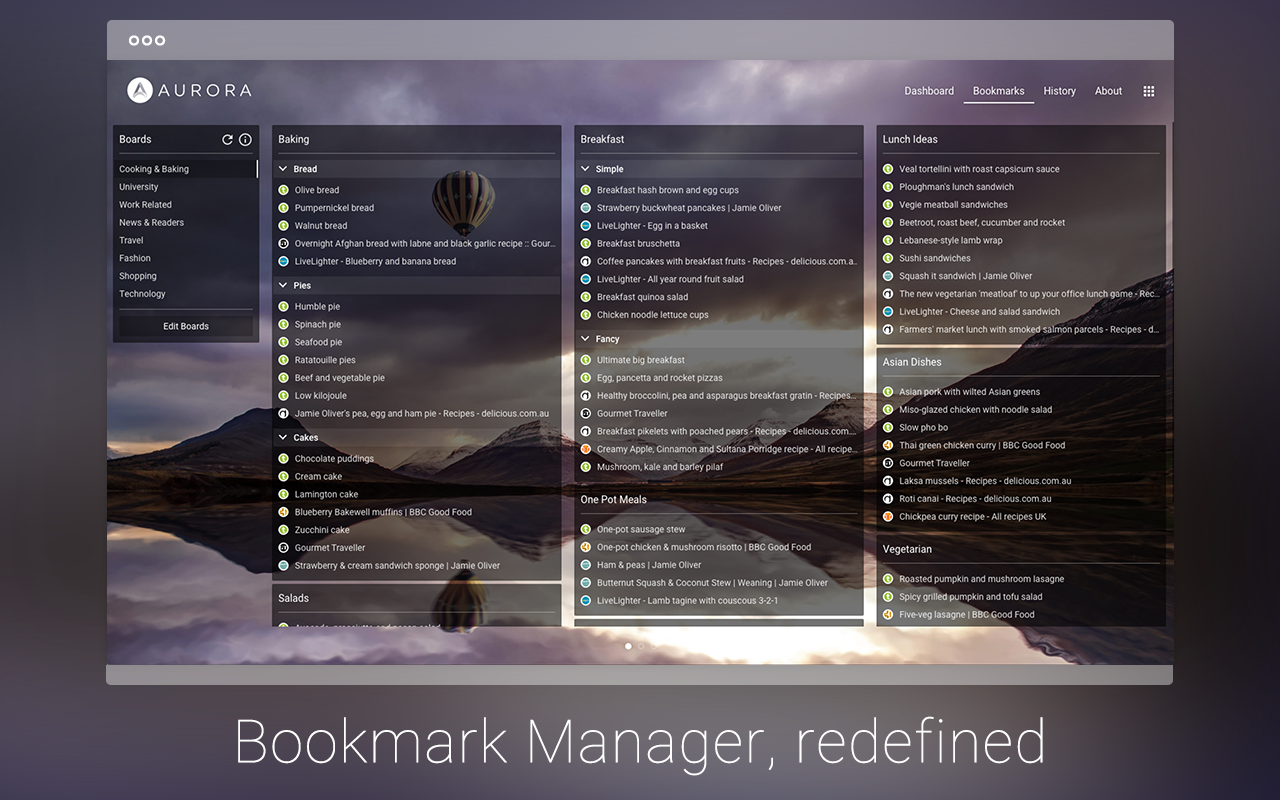Open the Ultimate big breakfast bookmark
This screenshot has width=1280, height=800.
click(641, 359)
